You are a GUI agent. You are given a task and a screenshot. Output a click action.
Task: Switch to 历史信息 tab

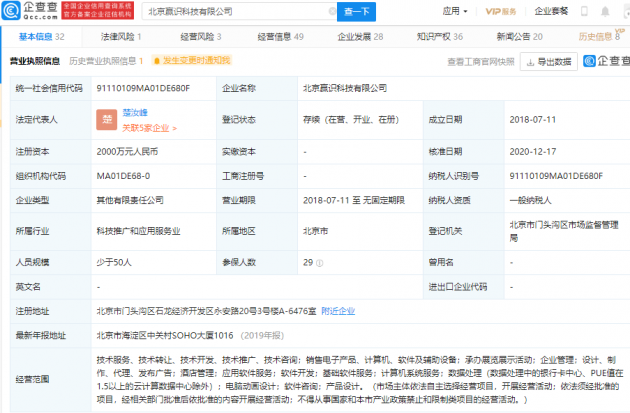[599, 37]
